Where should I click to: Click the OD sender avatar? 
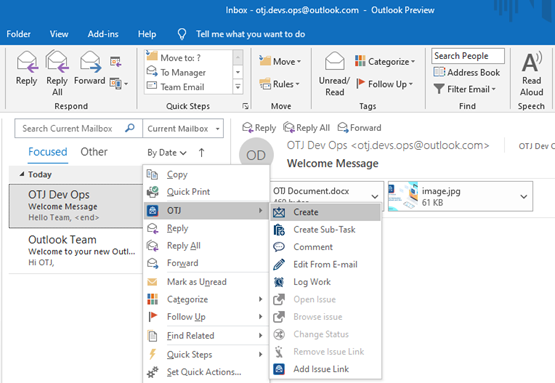256,155
